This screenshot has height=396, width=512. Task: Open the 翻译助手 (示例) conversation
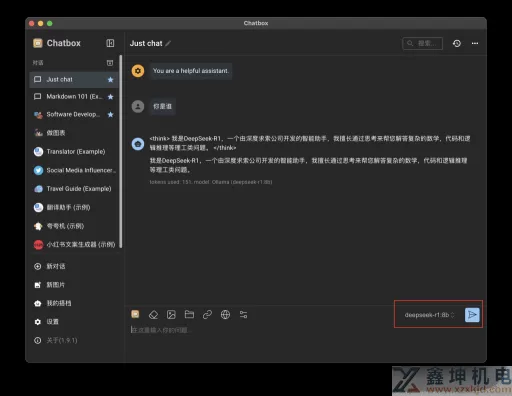(74, 207)
